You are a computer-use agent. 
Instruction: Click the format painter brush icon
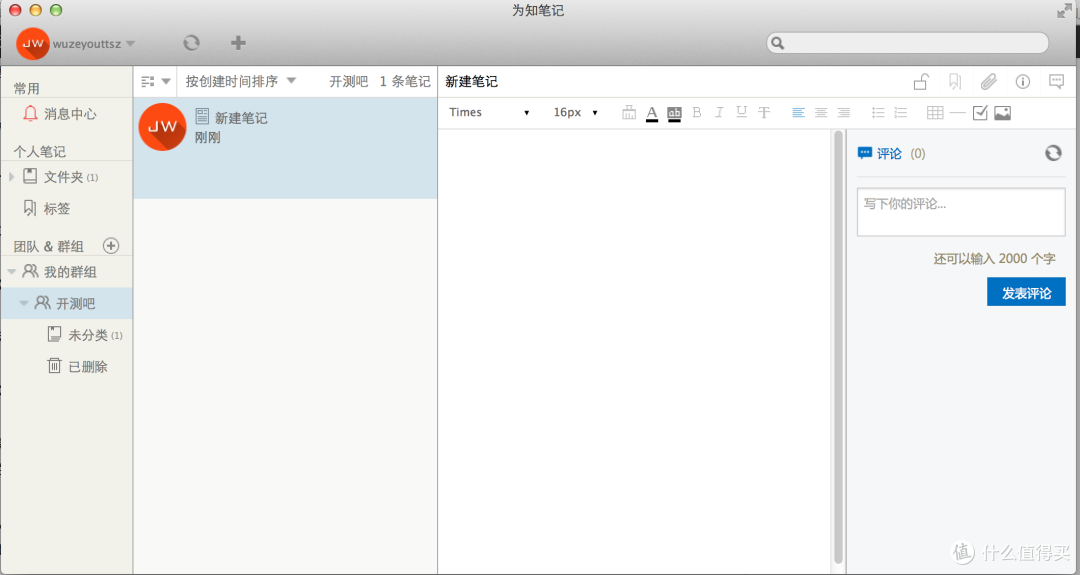(629, 112)
